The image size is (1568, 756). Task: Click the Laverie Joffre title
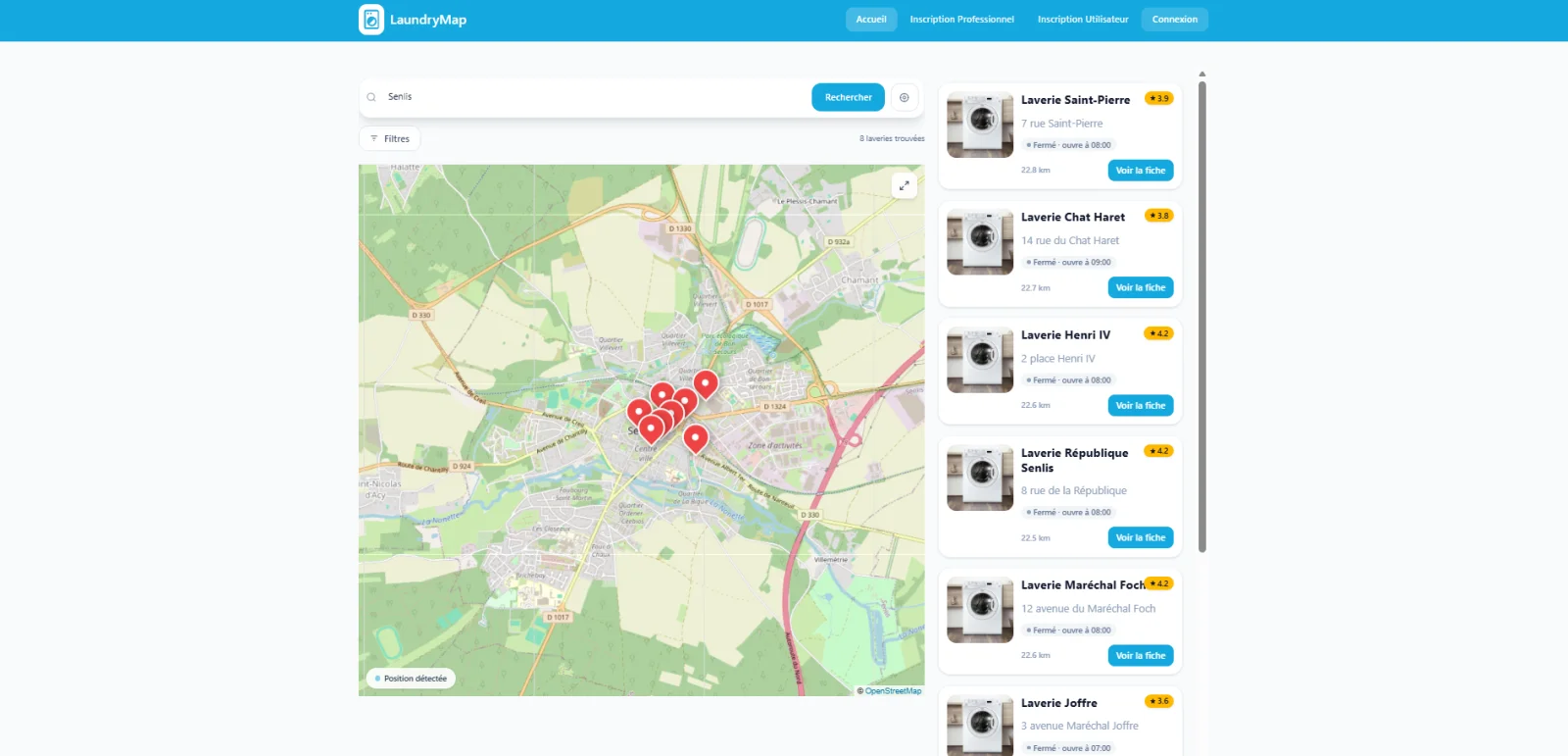(1059, 703)
